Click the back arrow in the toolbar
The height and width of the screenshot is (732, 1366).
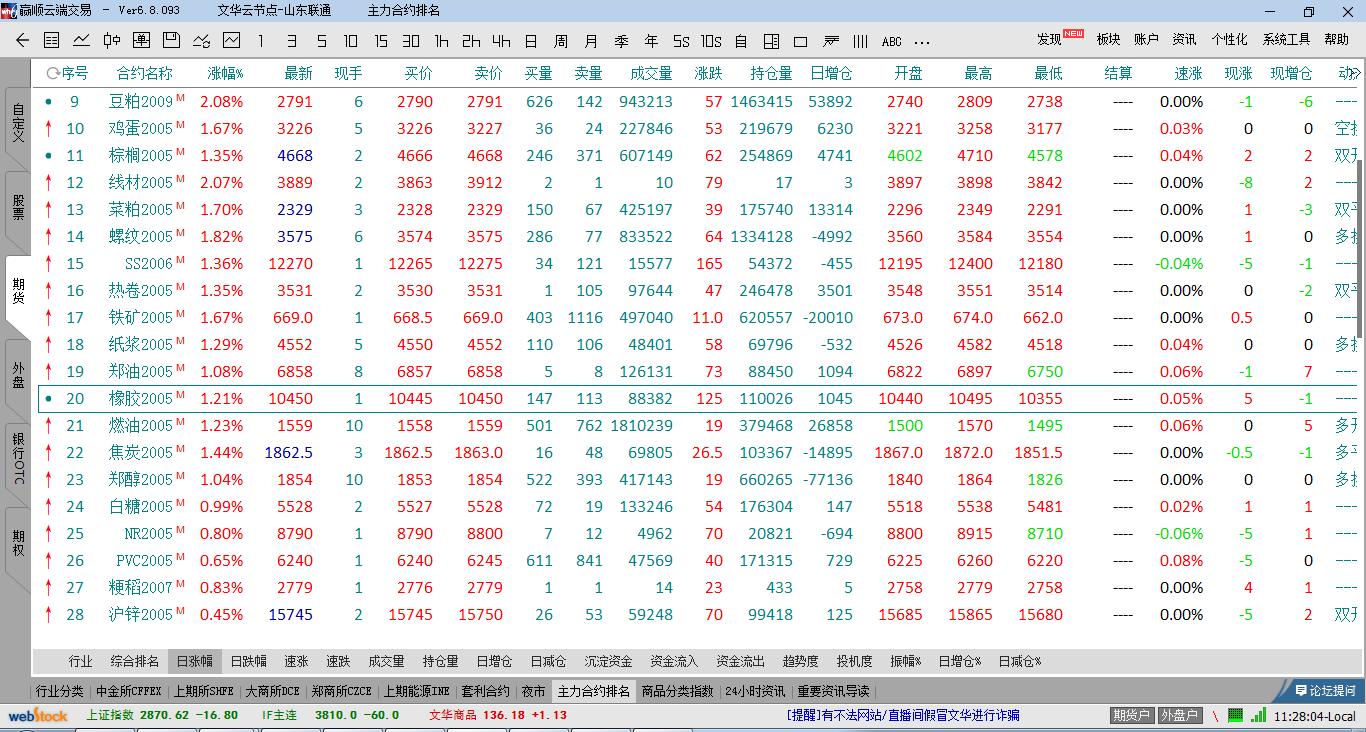point(23,41)
